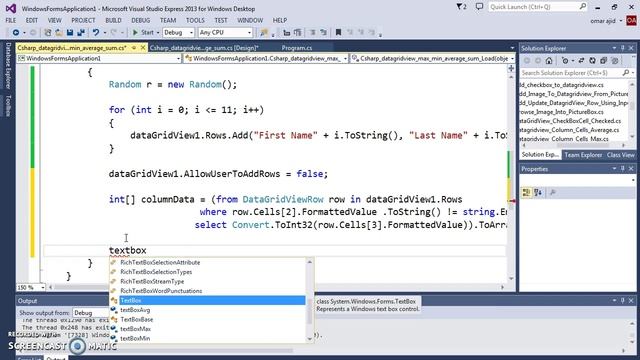640x360 pixels.
Task: Close the active document tab
Action: click(143, 48)
